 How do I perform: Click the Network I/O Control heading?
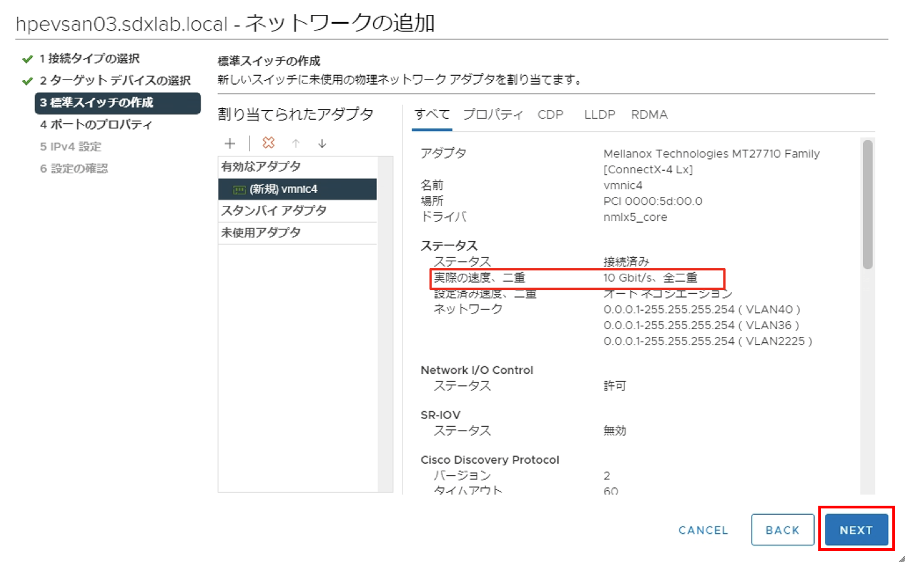[x=477, y=370]
